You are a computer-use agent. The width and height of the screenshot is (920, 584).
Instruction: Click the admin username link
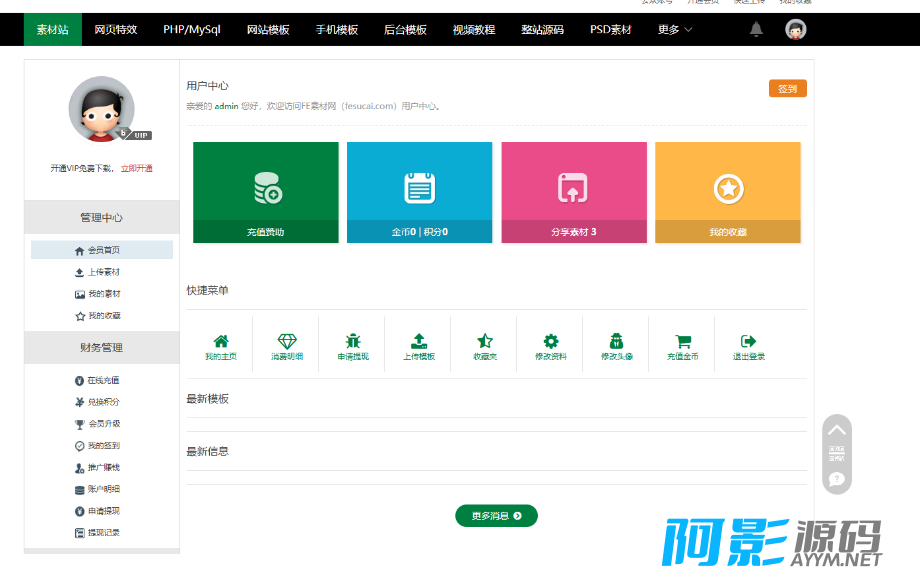[x=226, y=106]
